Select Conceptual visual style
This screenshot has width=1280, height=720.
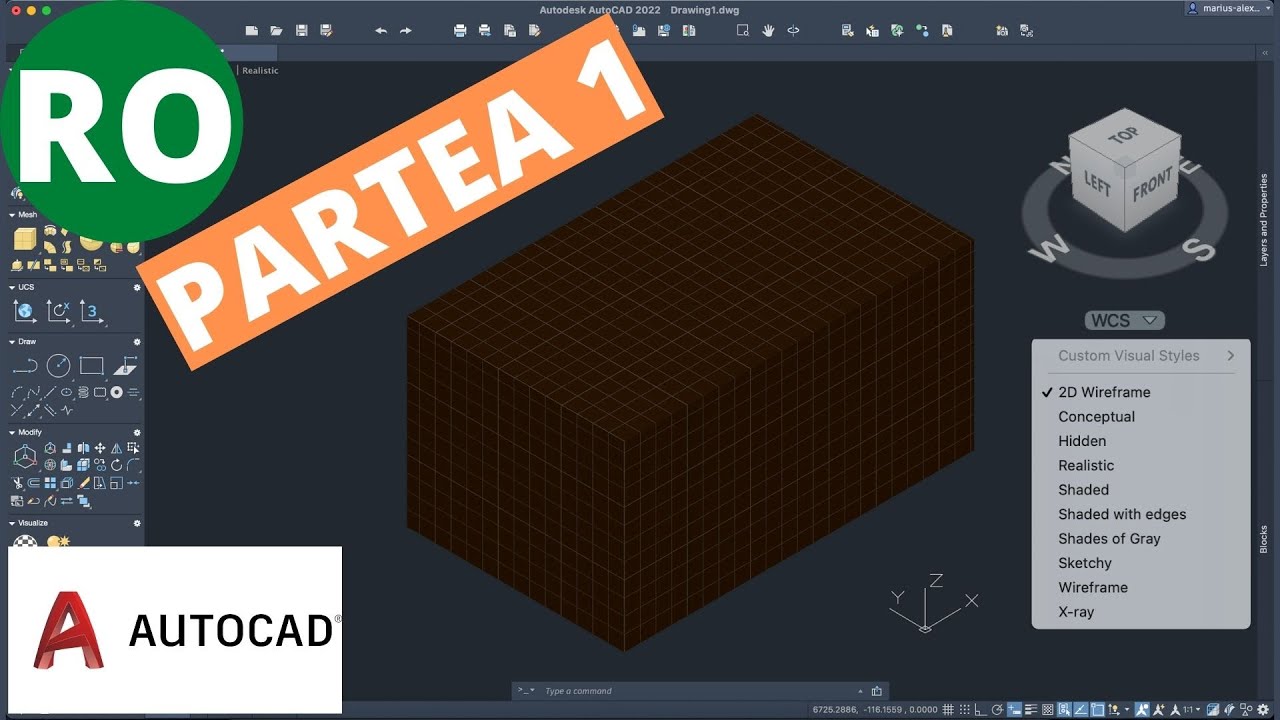pos(1096,416)
